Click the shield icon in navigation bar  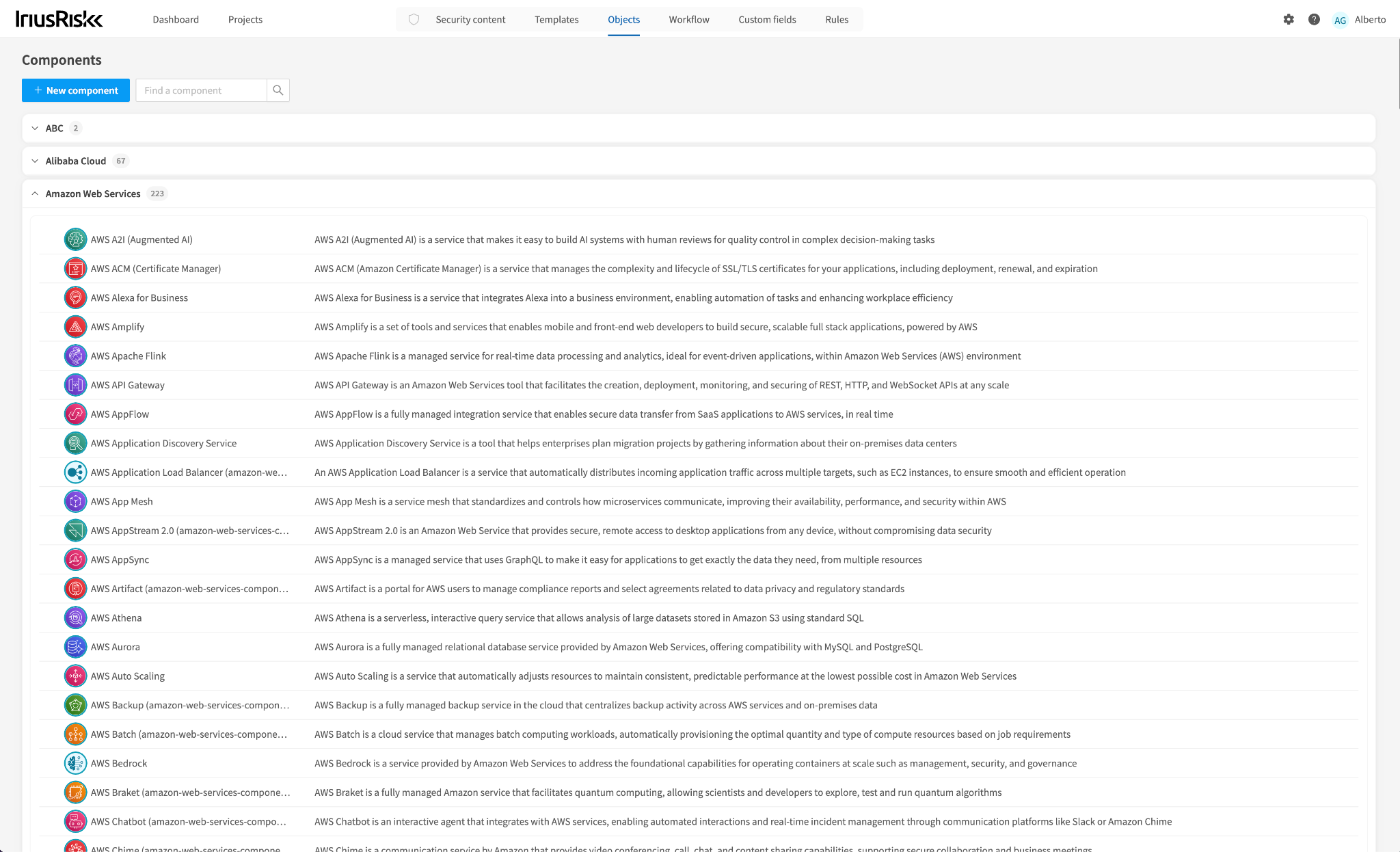(414, 19)
